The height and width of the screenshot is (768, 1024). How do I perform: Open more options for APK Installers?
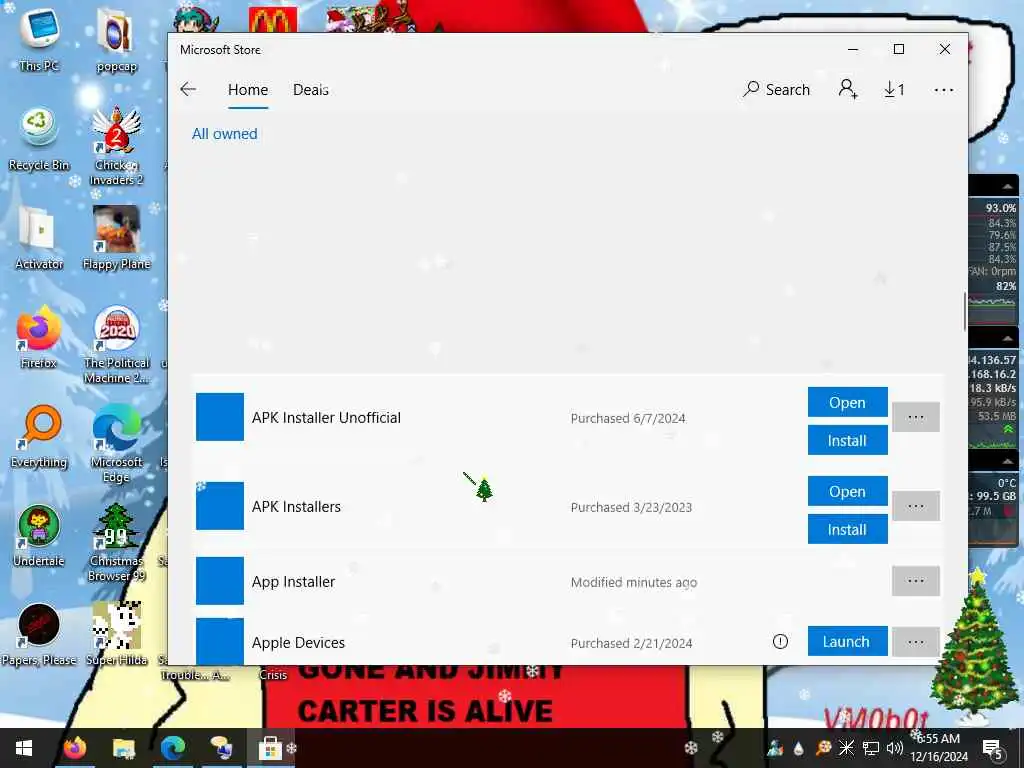pos(916,506)
